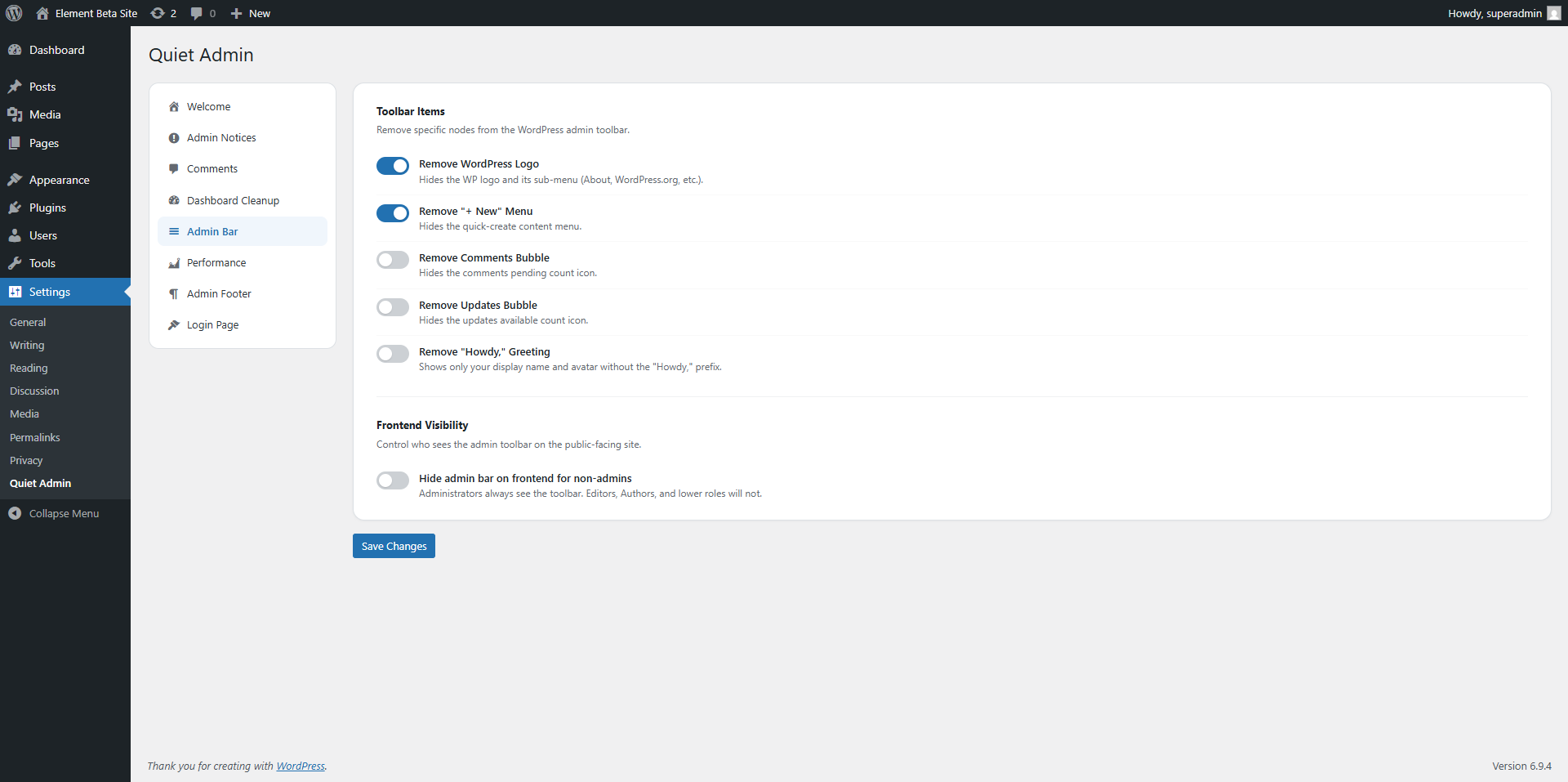The height and width of the screenshot is (782, 1568).
Task: Open Media library via its sidebar icon
Action: pyautogui.click(x=15, y=114)
